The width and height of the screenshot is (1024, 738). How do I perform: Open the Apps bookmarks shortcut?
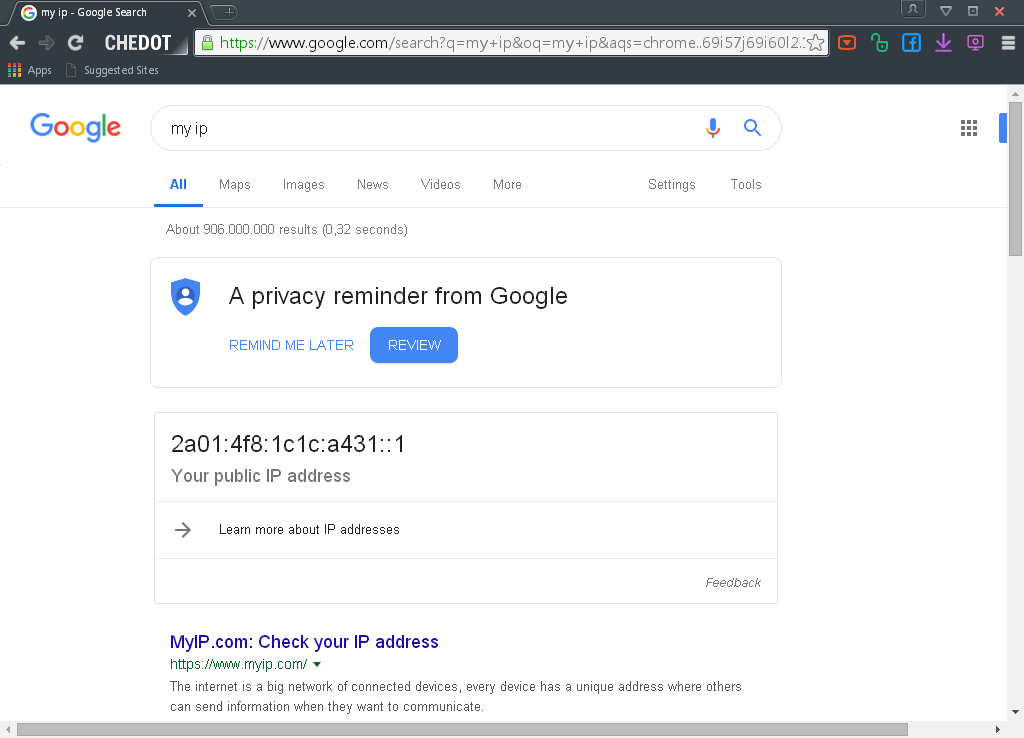(30, 70)
